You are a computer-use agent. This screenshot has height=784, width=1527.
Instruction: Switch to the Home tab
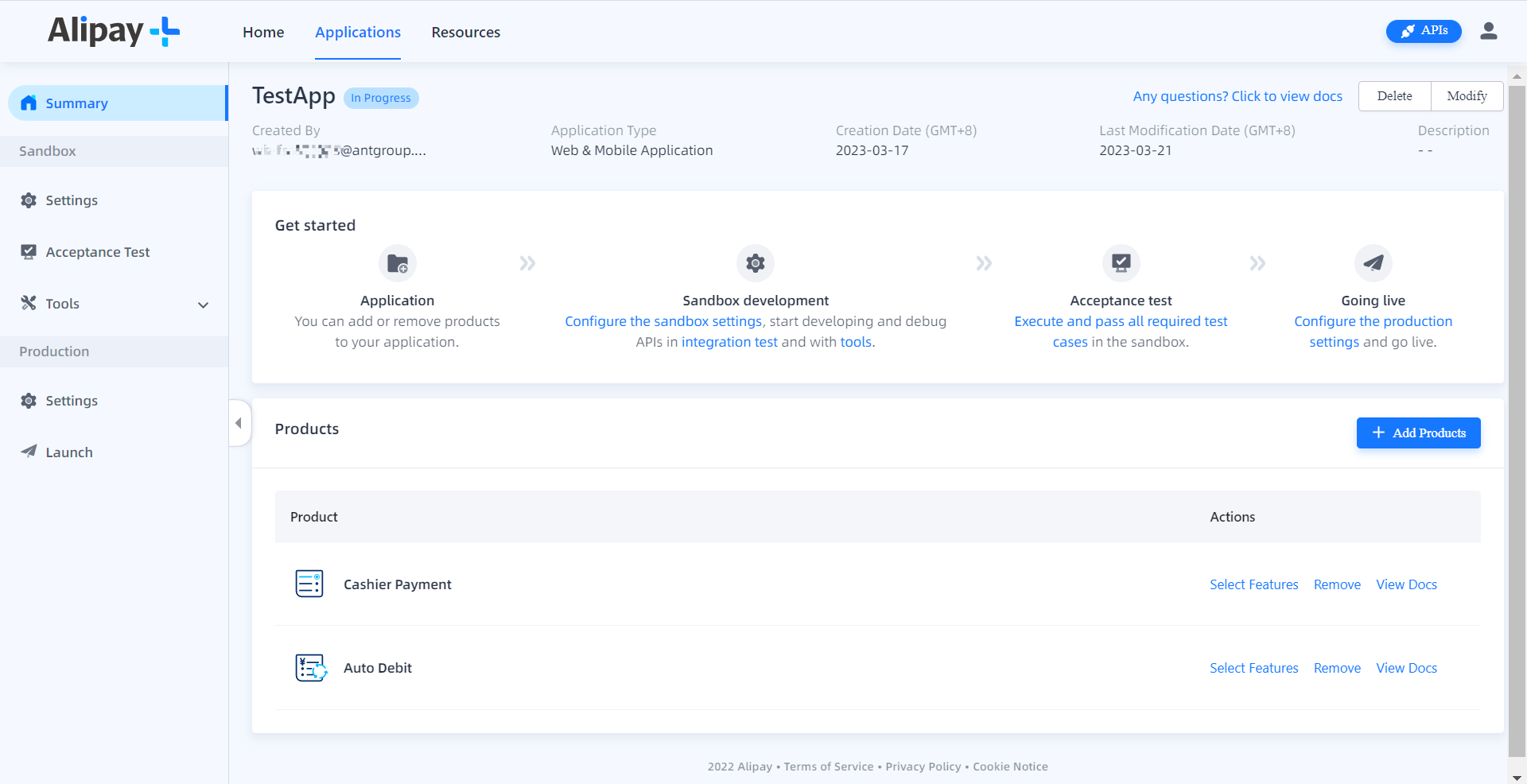click(263, 32)
